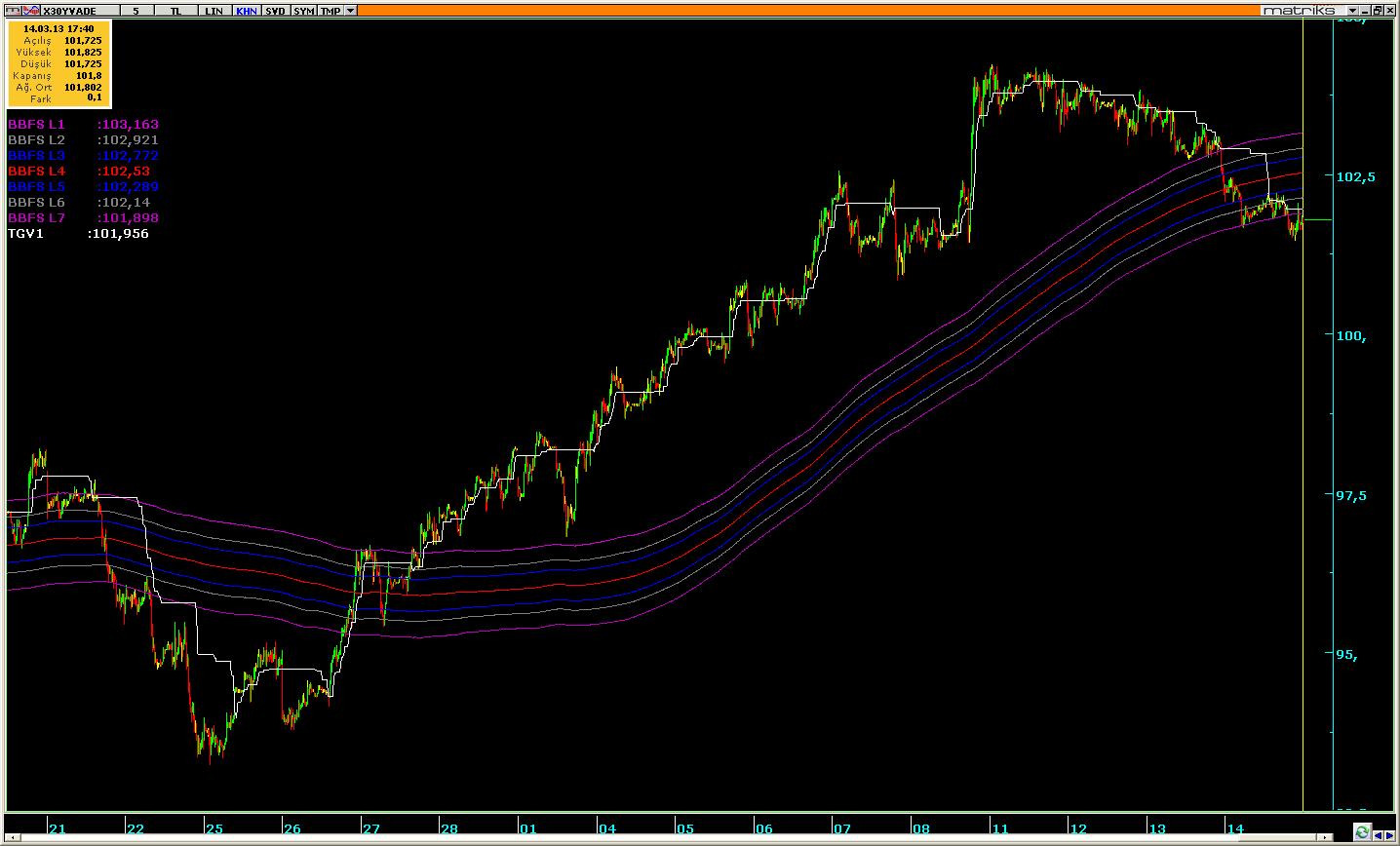The image size is (1400, 846).
Task: Click the period field showing 5
Action: pos(136,11)
